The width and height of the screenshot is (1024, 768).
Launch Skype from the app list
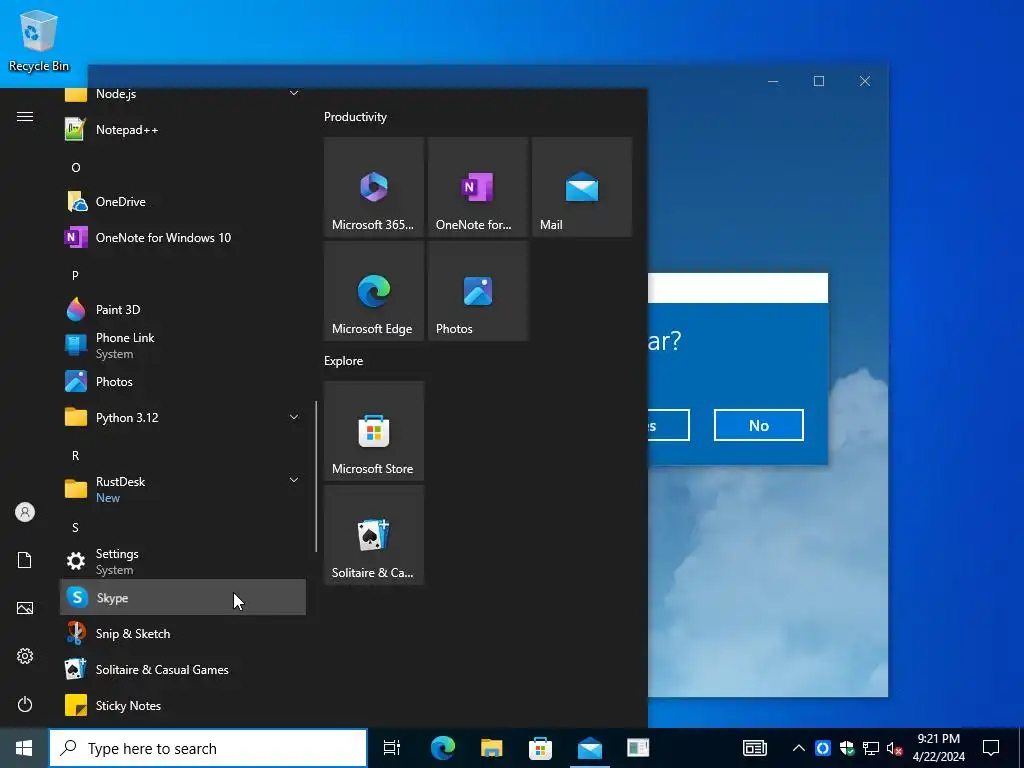pyautogui.click(x=183, y=598)
